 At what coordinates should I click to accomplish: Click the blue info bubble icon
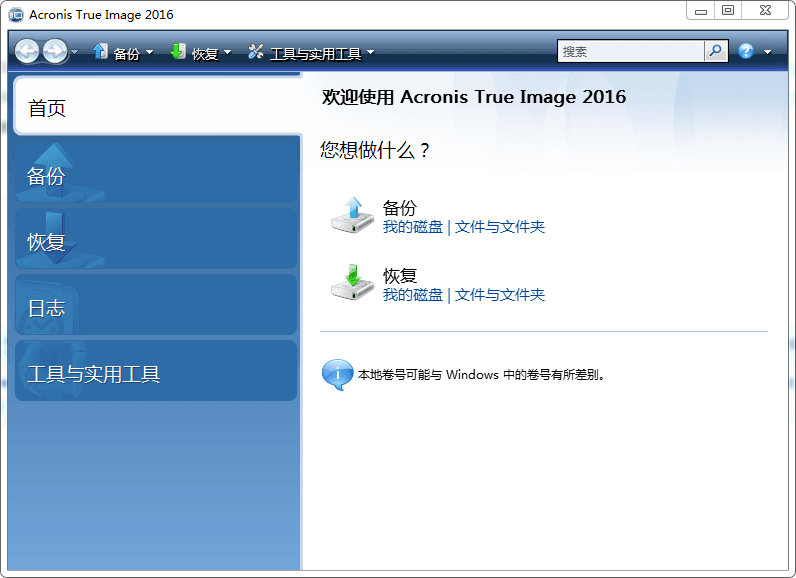coord(336,375)
